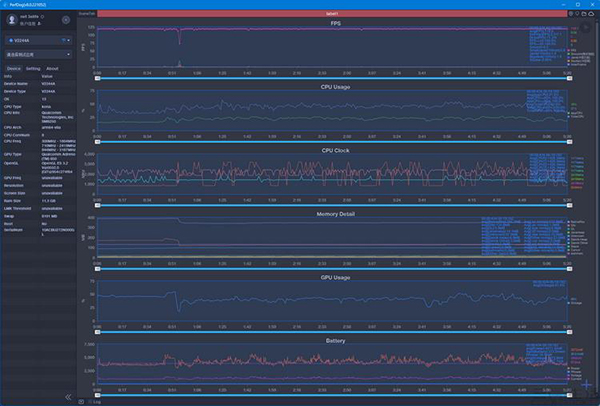Open the V2244A device dropdown
The image size is (600, 406).
click(x=38, y=40)
